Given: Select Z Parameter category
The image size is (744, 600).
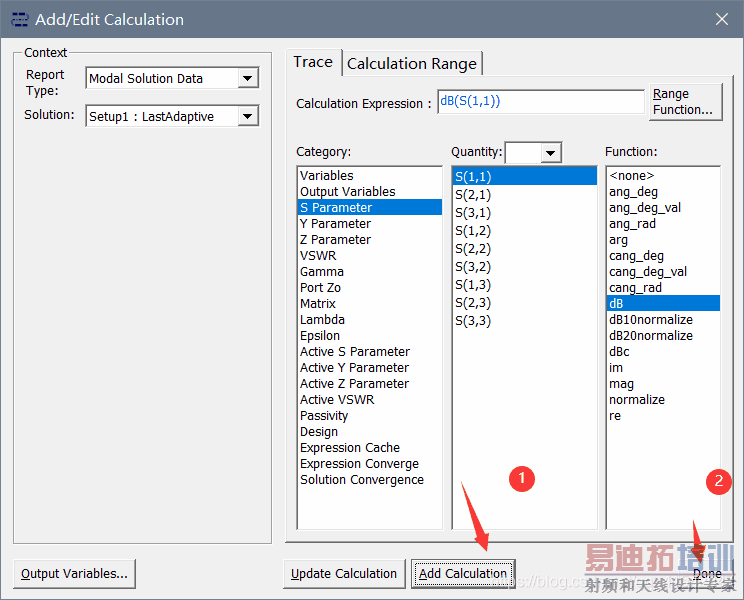Looking at the screenshot, I should [370, 240].
